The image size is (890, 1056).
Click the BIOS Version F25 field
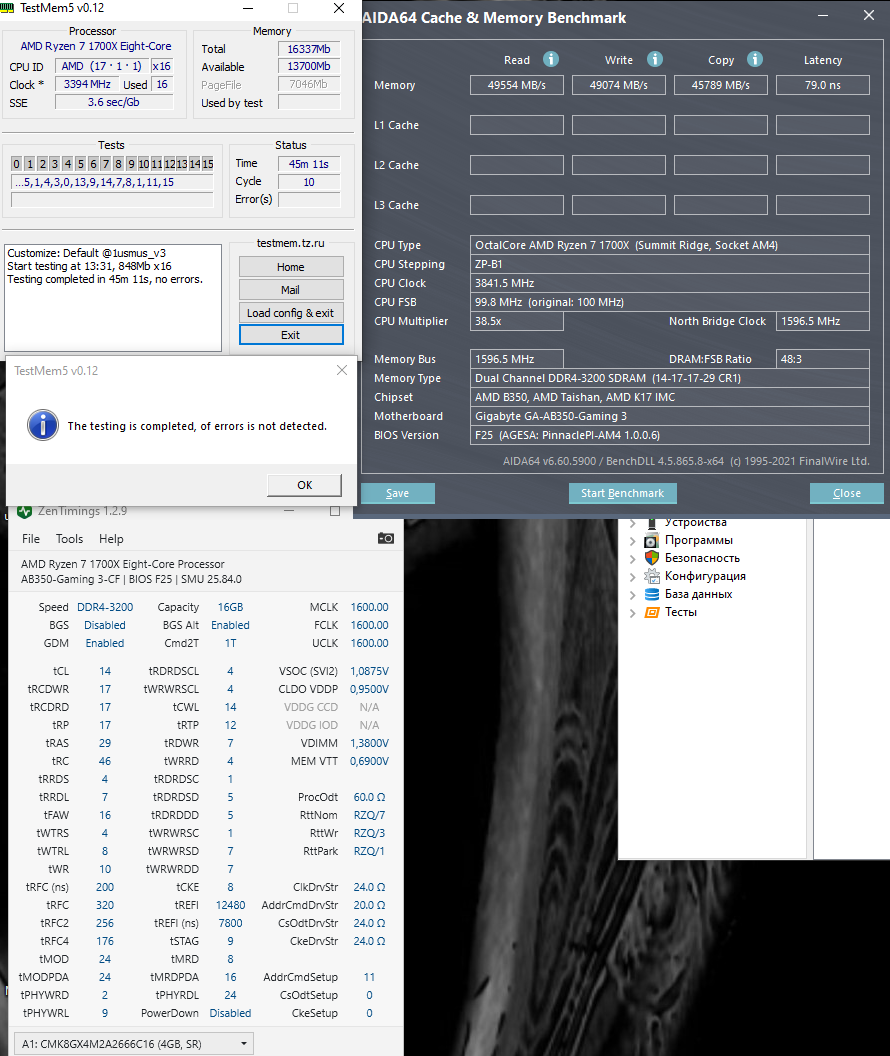click(x=669, y=435)
